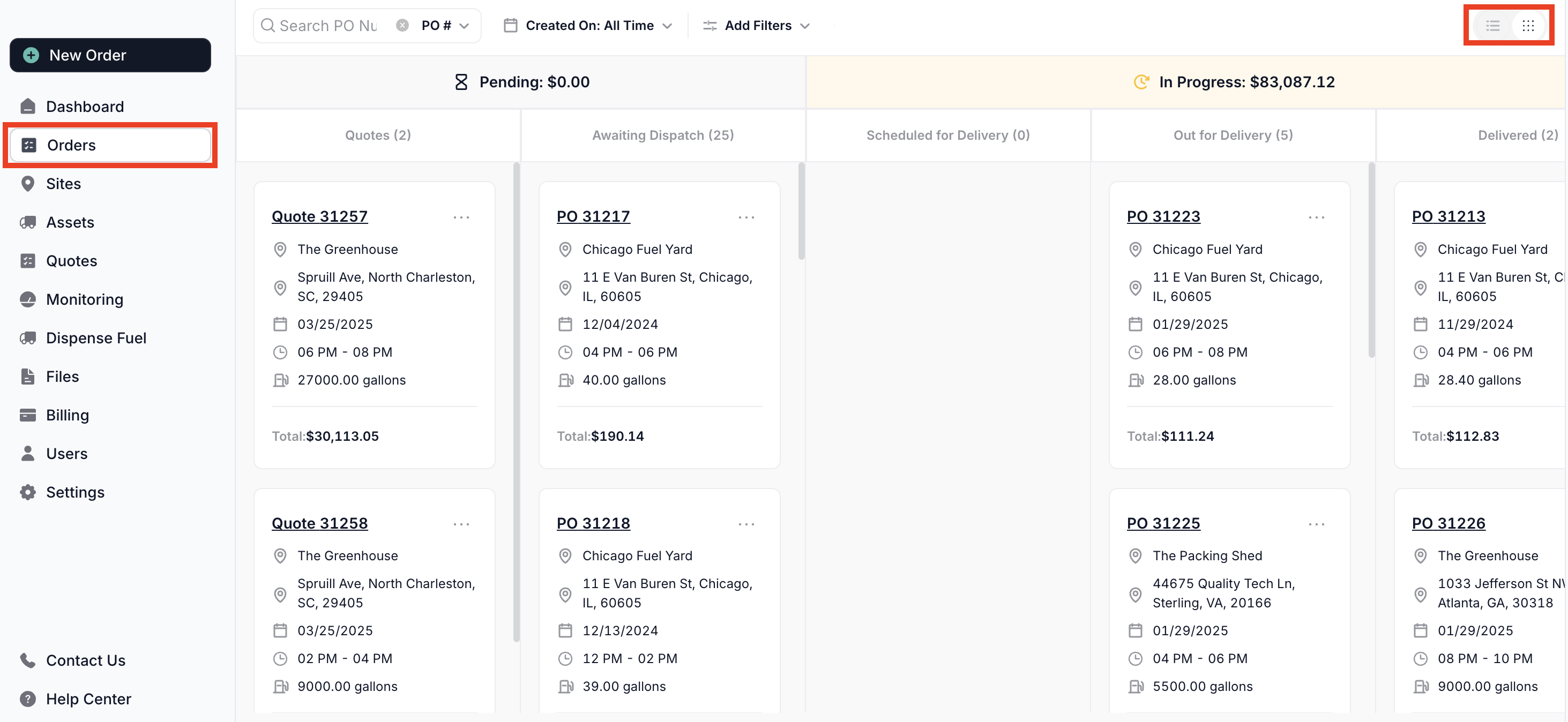Go to Dashboard in sidebar
Screen dimensions: 1568x722
pos(85,107)
